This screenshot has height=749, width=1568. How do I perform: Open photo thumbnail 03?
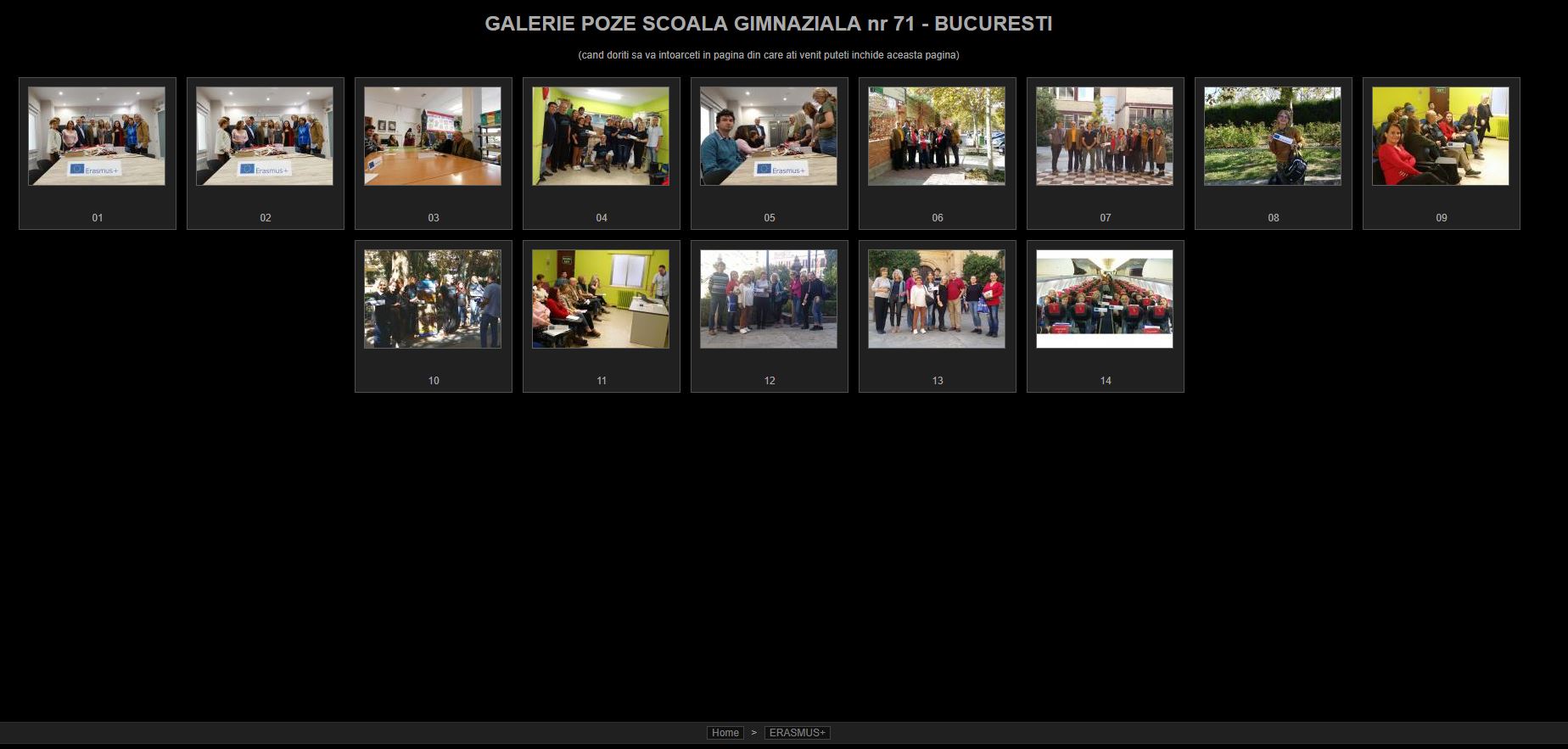point(433,136)
